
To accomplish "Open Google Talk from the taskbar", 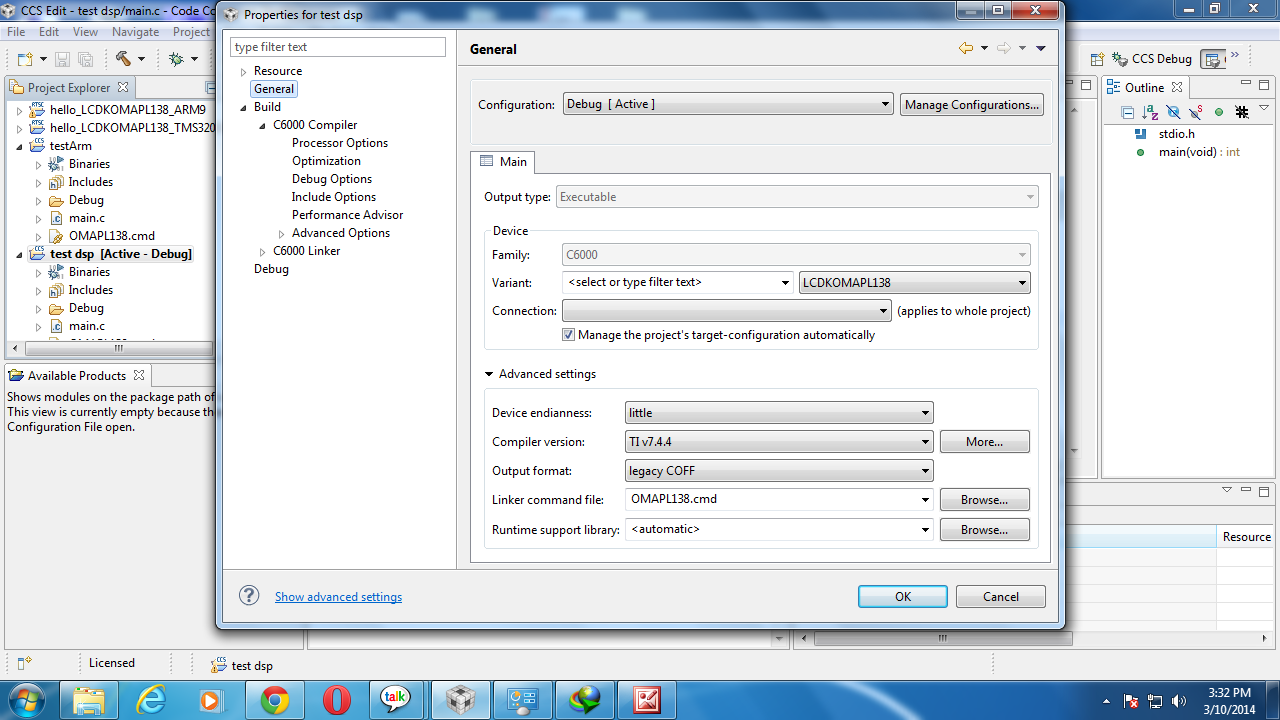I will pyautogui.click(x=397, y=700).
